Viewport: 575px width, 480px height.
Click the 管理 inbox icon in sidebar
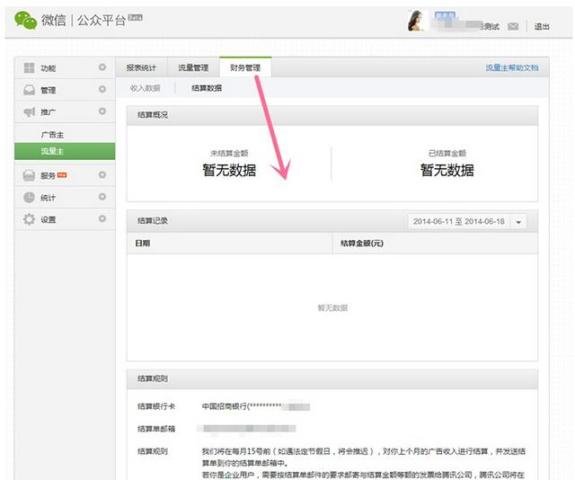point(29,90)
